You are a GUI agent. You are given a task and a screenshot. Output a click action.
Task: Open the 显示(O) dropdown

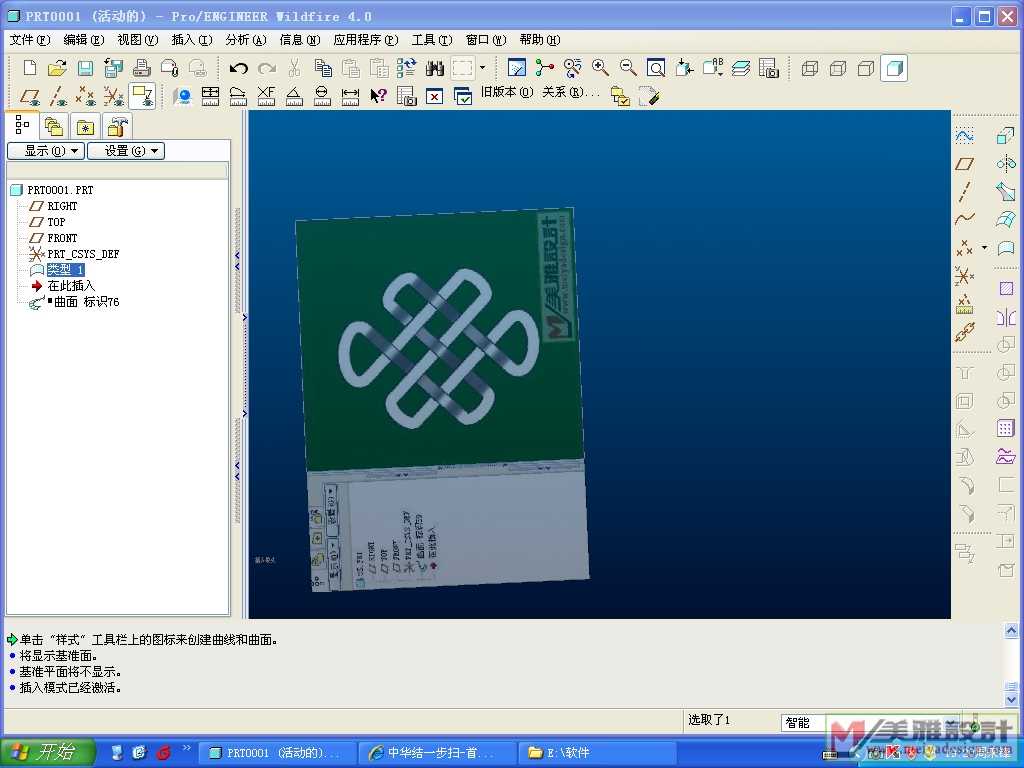pos(46,151)
